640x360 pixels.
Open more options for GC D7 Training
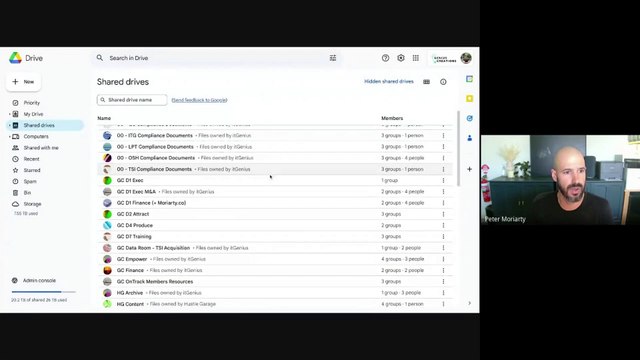click(x=443, y=236)
